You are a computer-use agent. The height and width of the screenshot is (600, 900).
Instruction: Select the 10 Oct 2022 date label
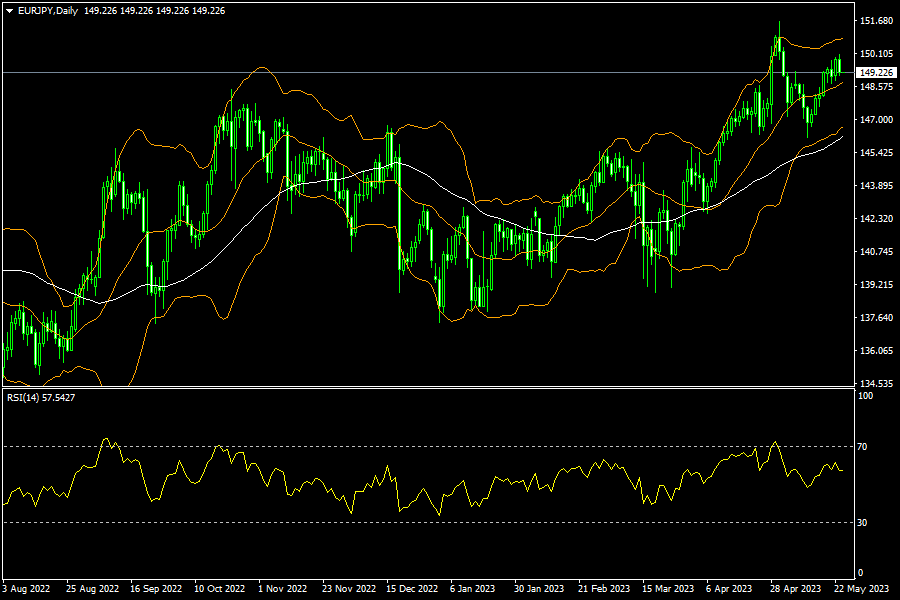219,589
